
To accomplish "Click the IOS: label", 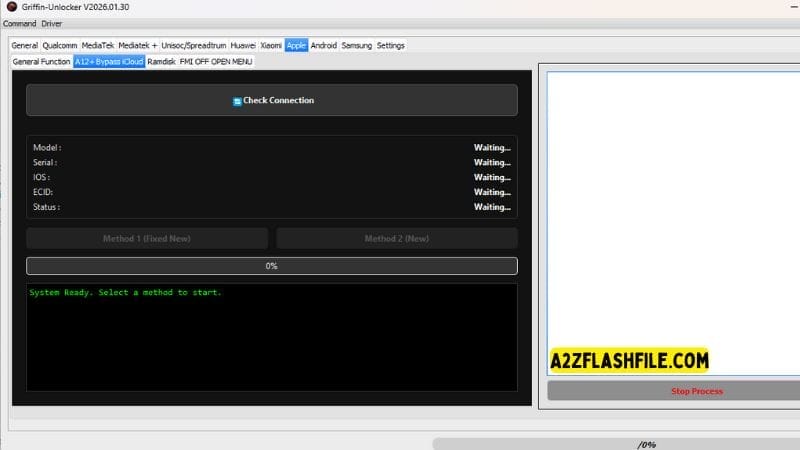I will pyautogui.click(x=41, y=177).
